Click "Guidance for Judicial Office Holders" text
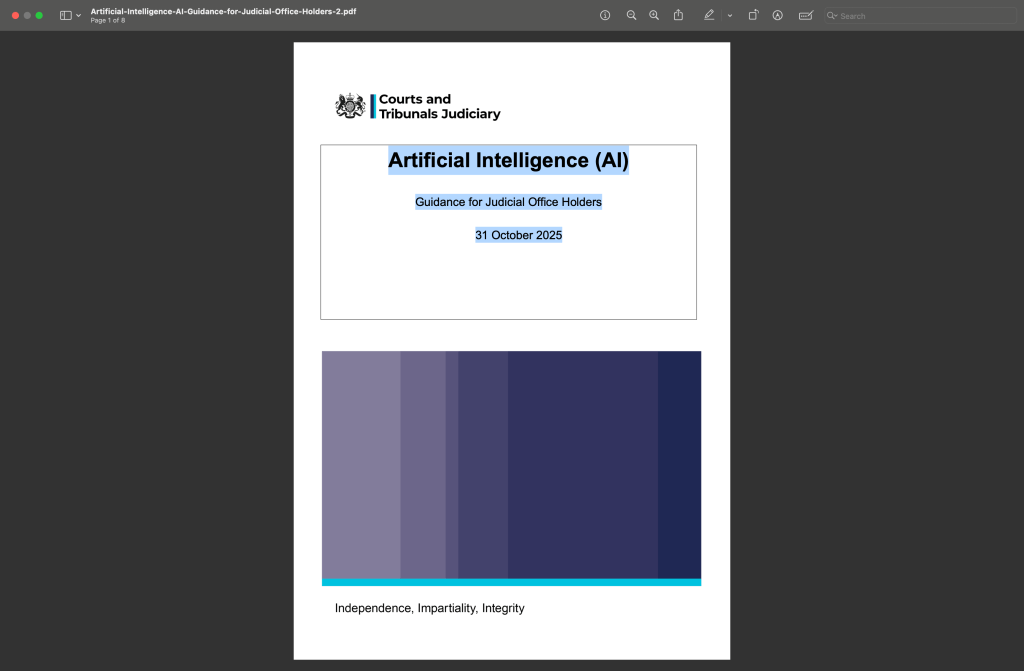Screen dimensions: 1024x671 click(508, 202)
